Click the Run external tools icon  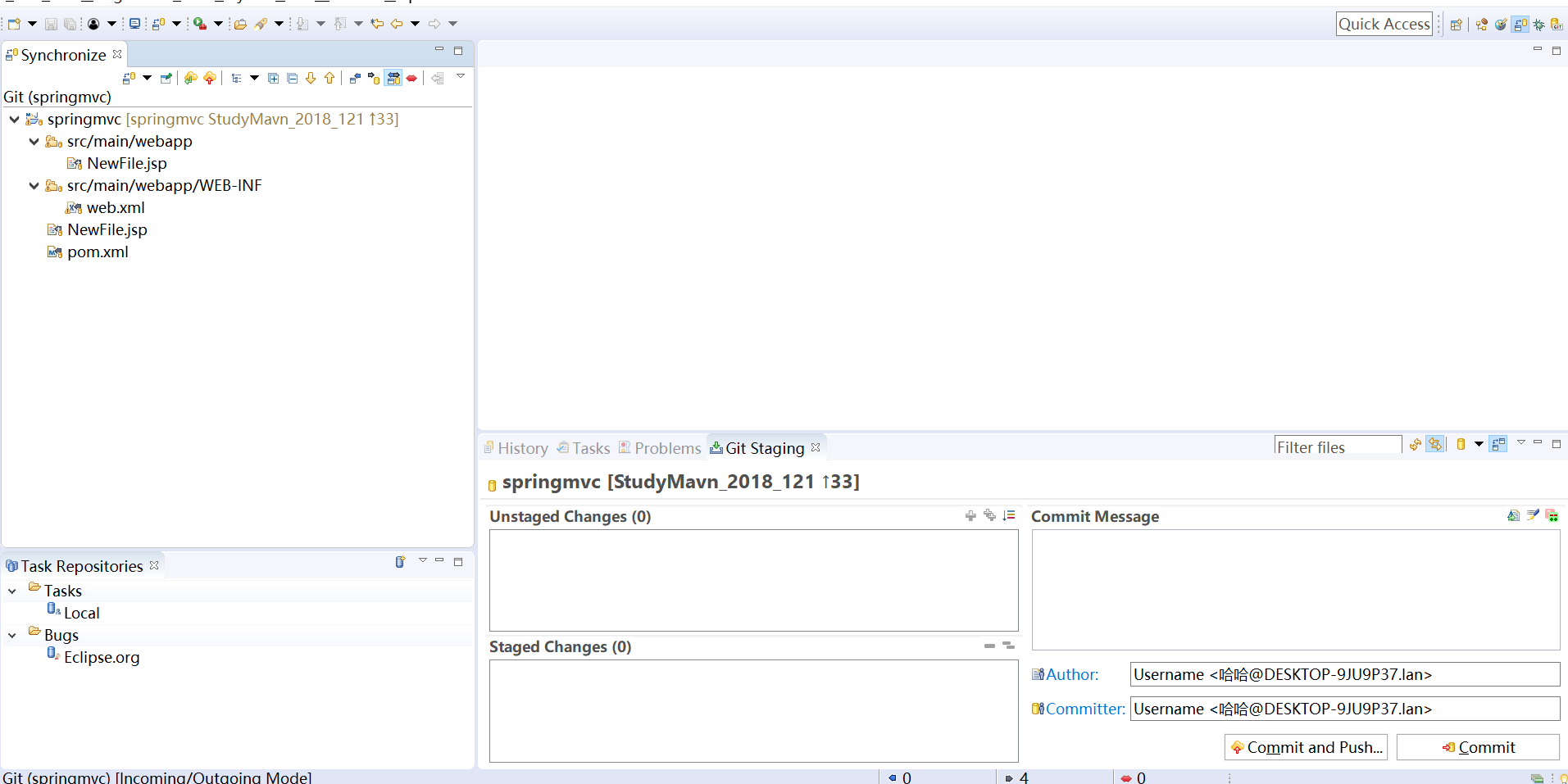(x=200, y=24)
